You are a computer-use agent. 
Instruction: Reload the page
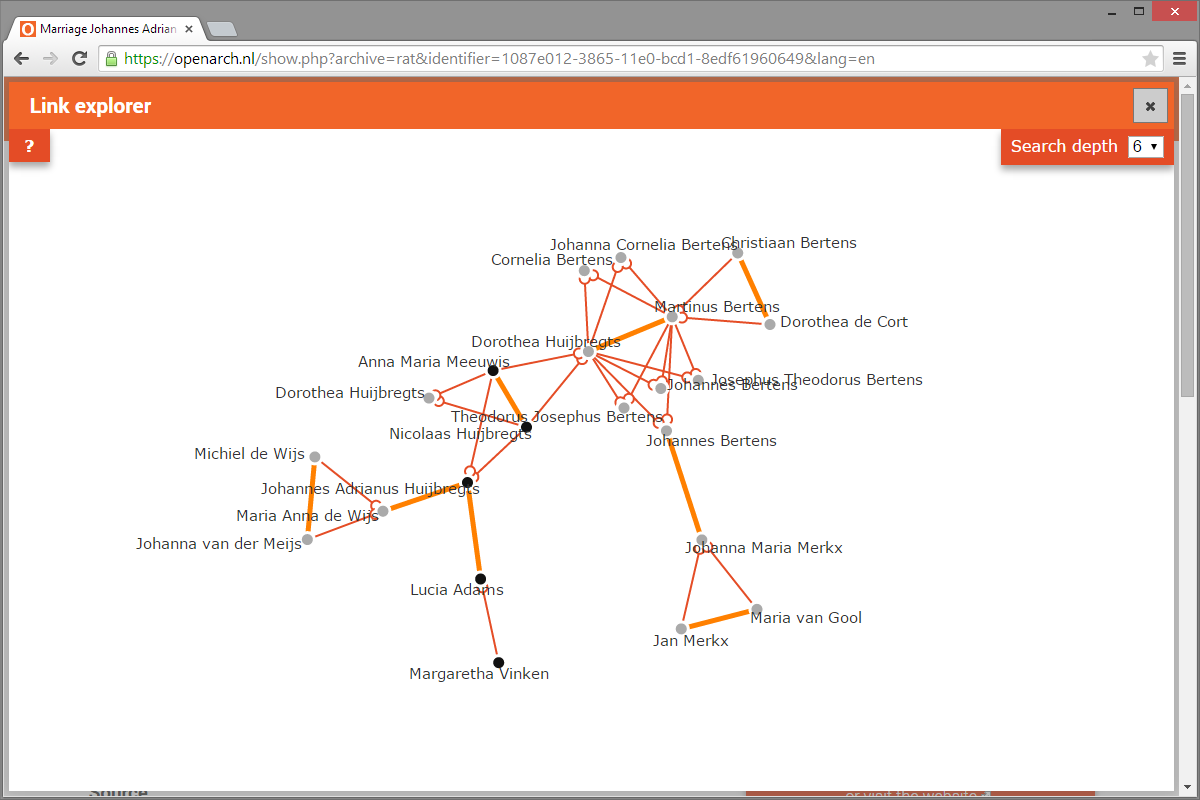[x=80, y=58]
